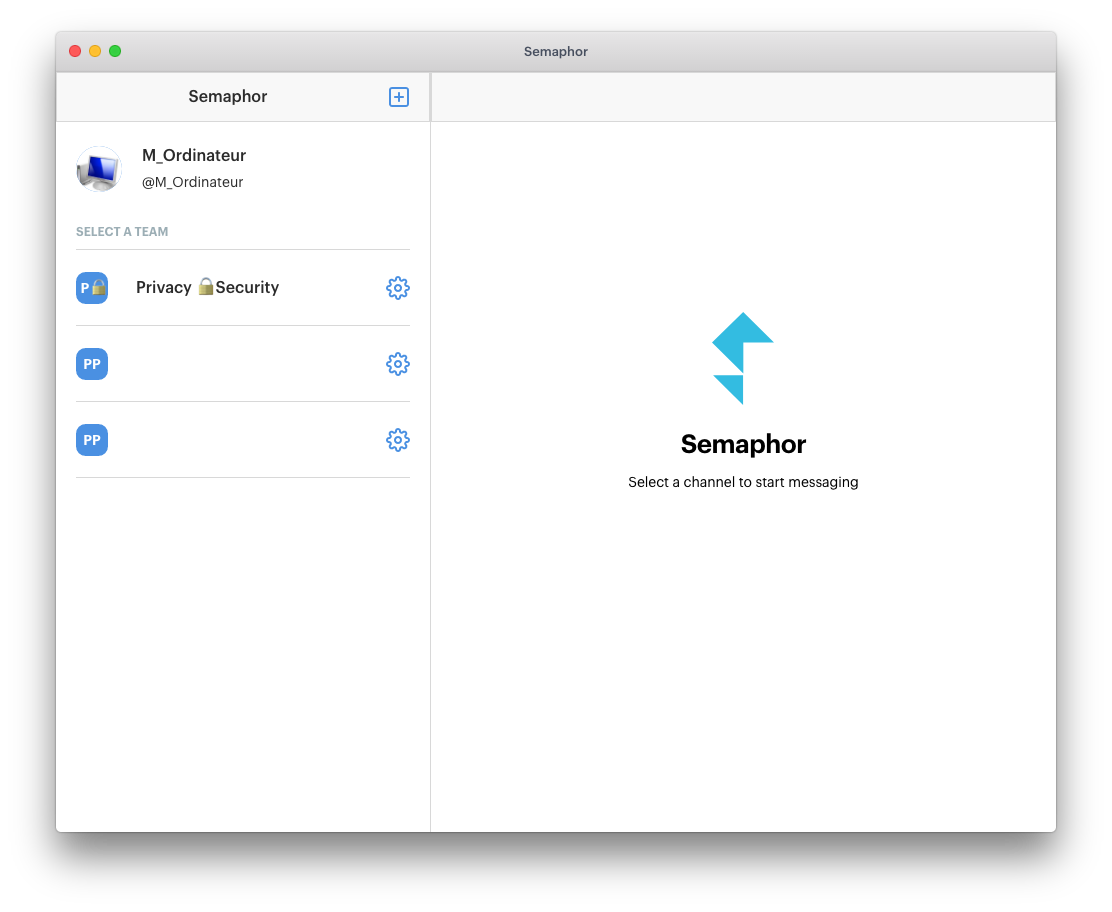Open settings for the Privacy 🔒Security team
The width and height of the screenshot is (1112, 912).
(398, 287)
